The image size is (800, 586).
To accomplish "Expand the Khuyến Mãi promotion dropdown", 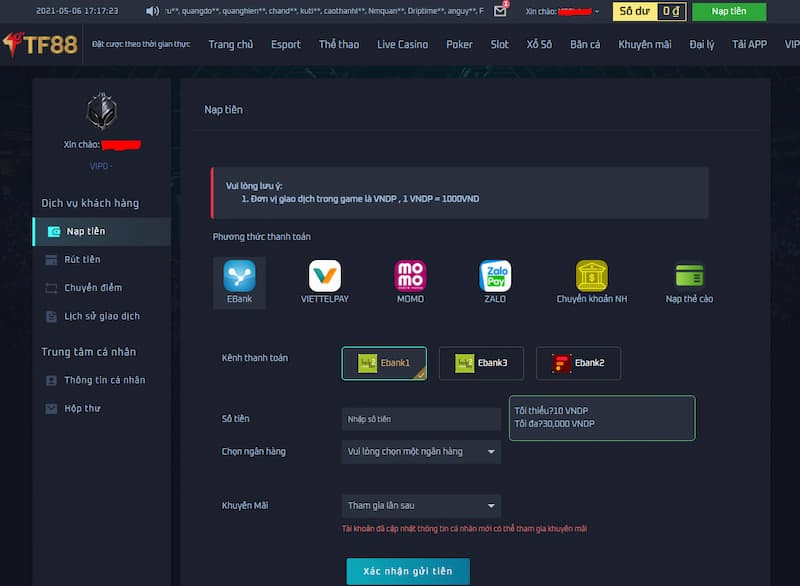I will (421, 506).
